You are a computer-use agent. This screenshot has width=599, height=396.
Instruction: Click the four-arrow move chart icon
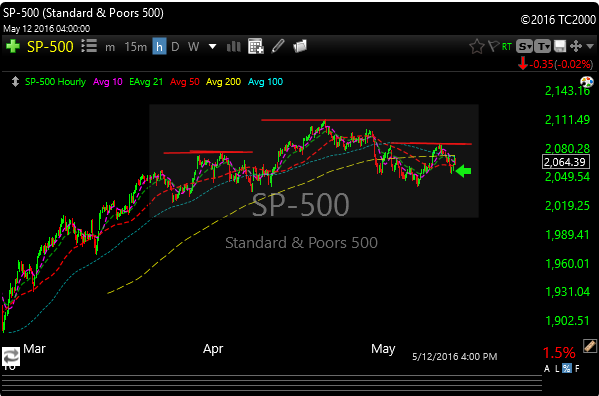click(576, 46)
